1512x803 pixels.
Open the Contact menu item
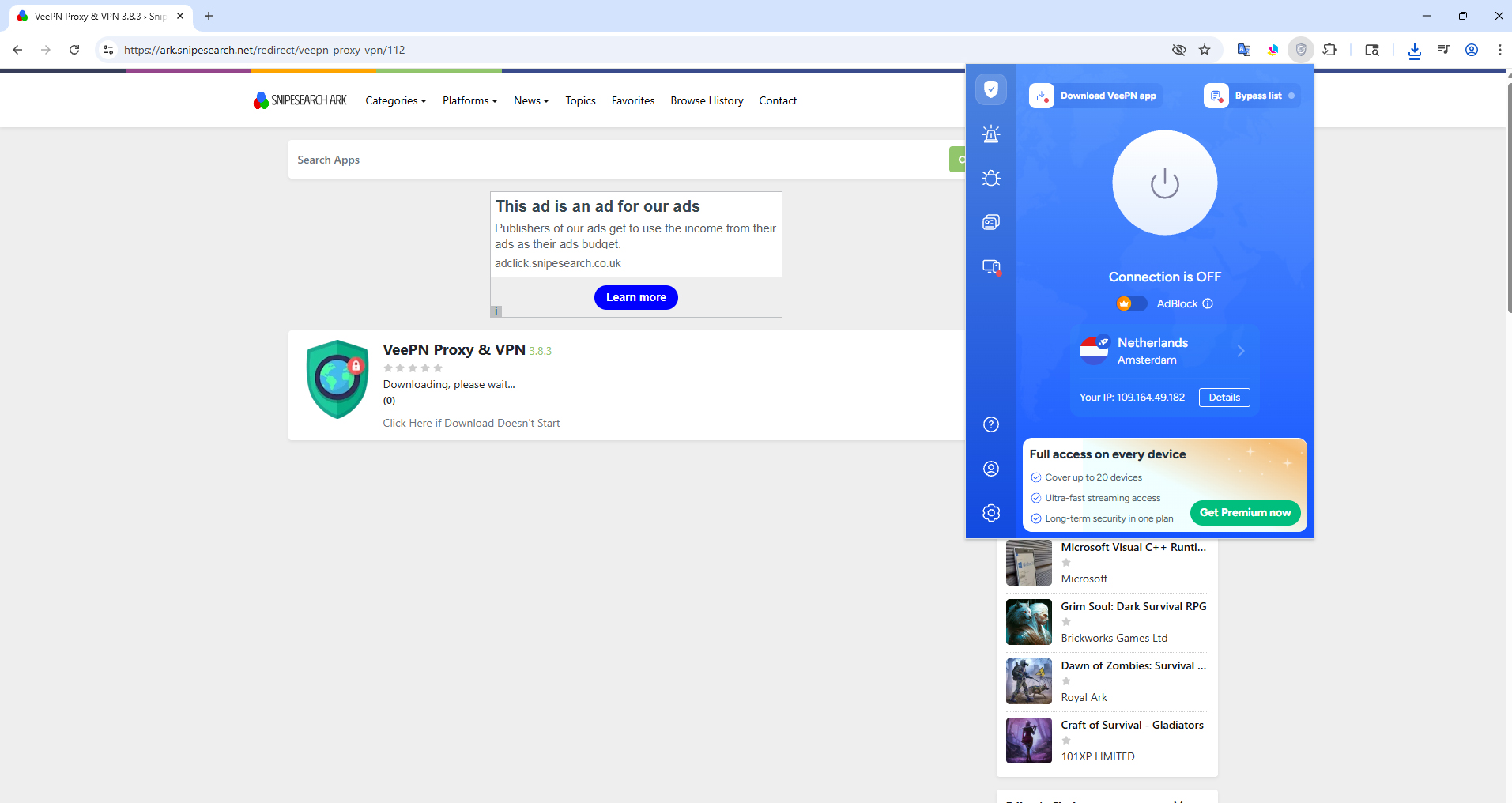tap(778, 100)
